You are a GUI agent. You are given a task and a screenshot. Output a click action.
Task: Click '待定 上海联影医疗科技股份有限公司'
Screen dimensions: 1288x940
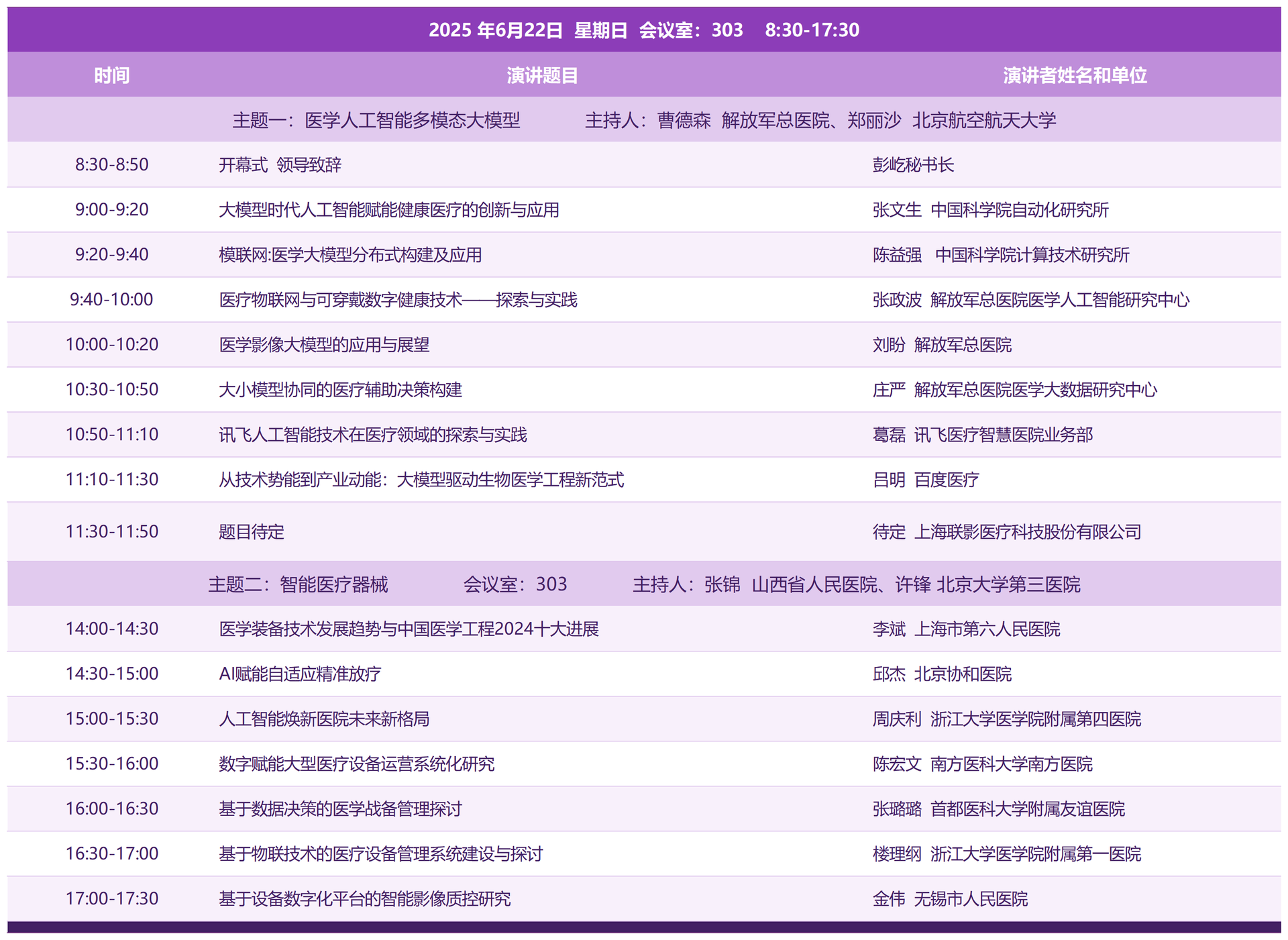(1006, 531)
